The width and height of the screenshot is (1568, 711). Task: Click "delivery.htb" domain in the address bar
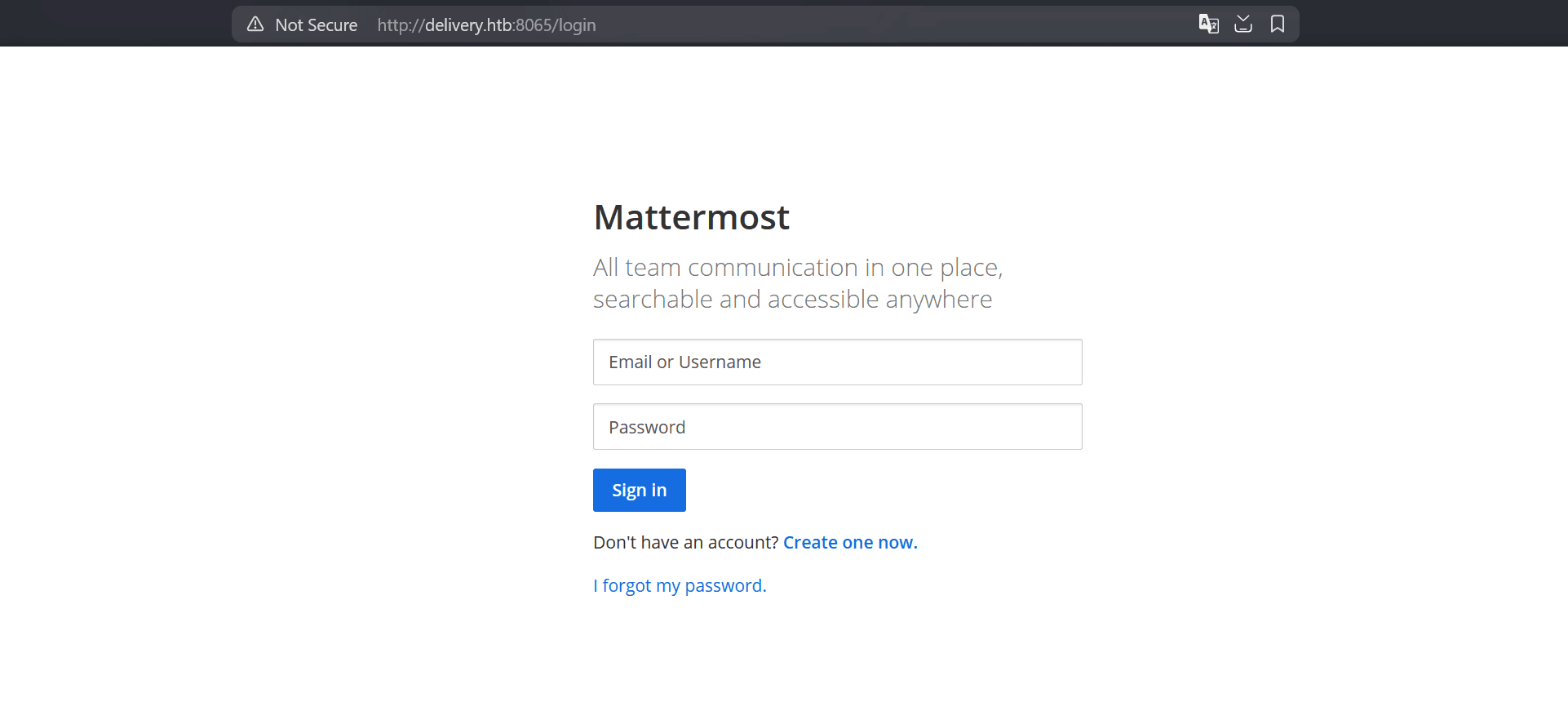click(x=467, y=25)
